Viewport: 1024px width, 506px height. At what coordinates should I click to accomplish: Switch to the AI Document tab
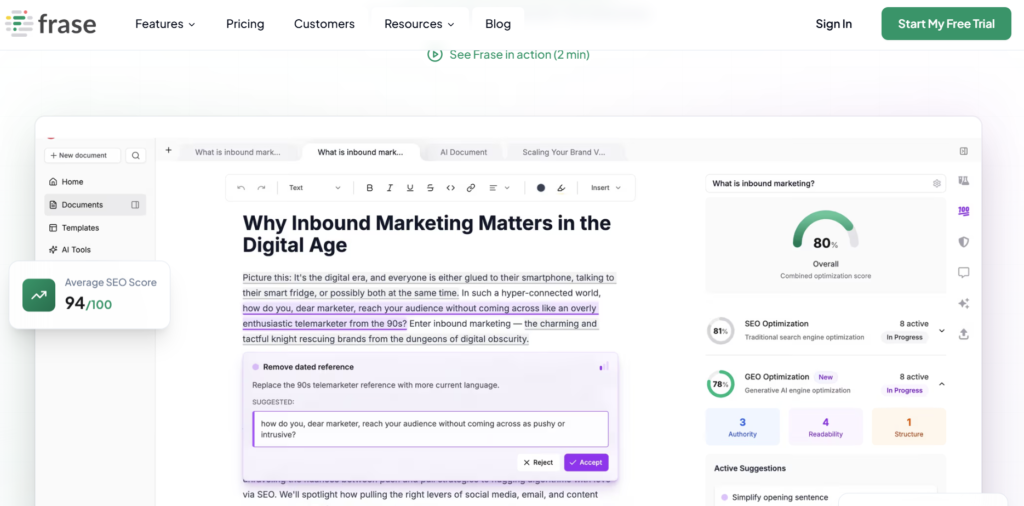(463, 152)
